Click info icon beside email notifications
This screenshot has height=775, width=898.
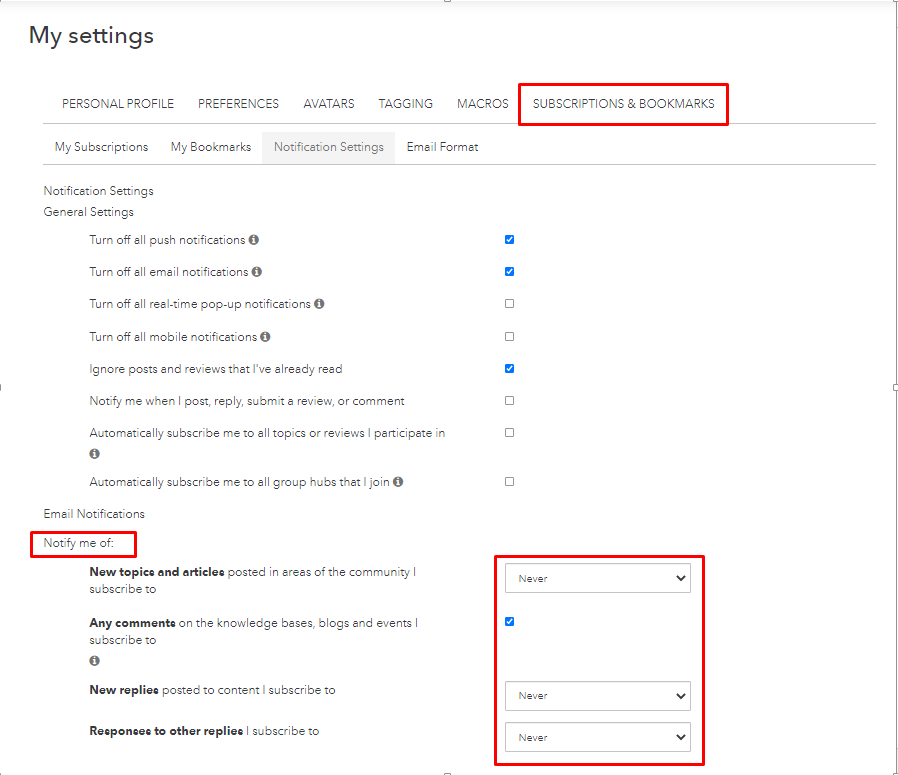pyautogui.click(x=257, y=272)
